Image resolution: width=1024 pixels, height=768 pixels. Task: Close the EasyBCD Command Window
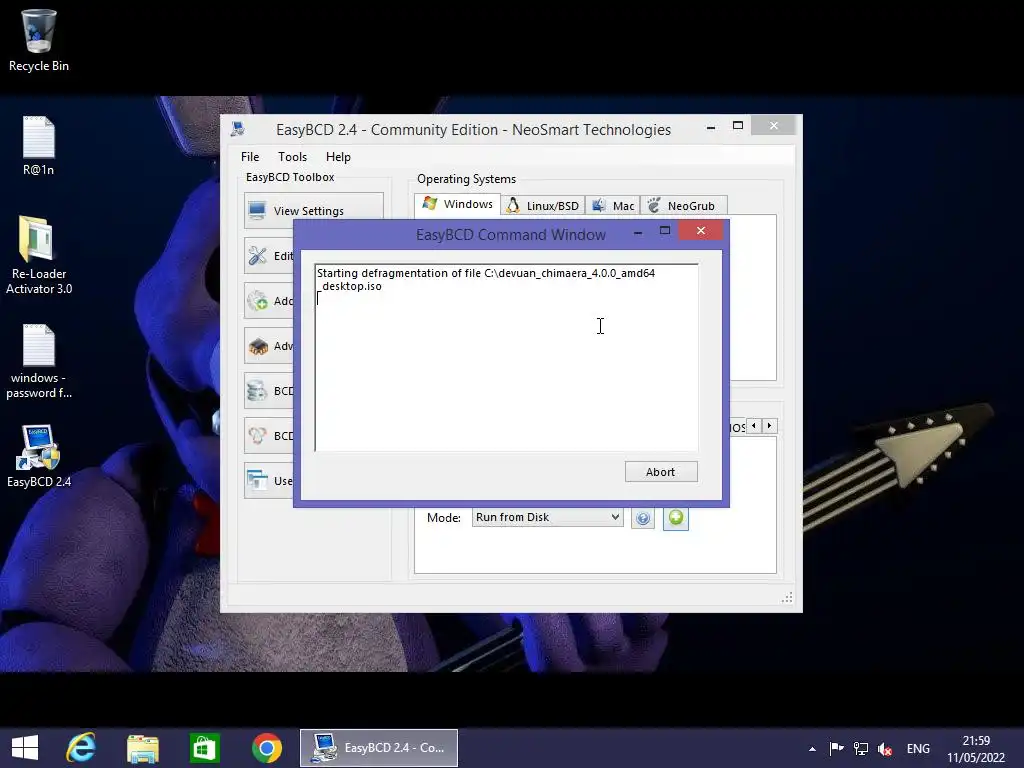tap(701, 231)
